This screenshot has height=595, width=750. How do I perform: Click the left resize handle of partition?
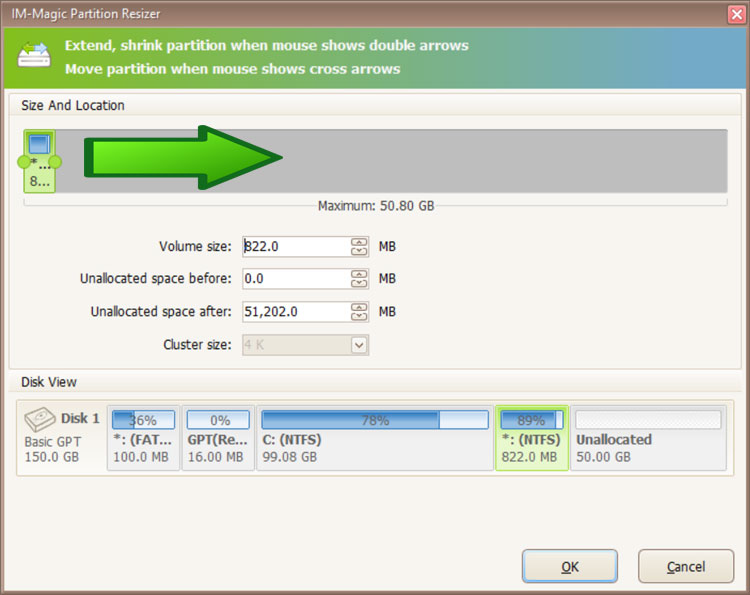coord(23,162)
